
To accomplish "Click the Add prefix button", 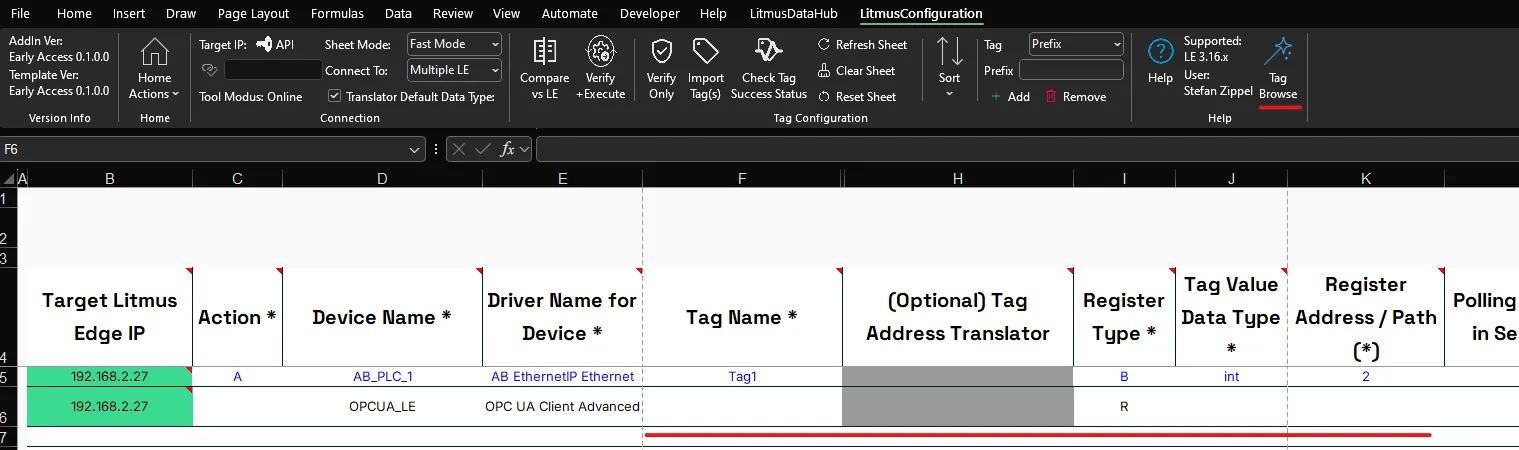I will tap(1010, 97).
